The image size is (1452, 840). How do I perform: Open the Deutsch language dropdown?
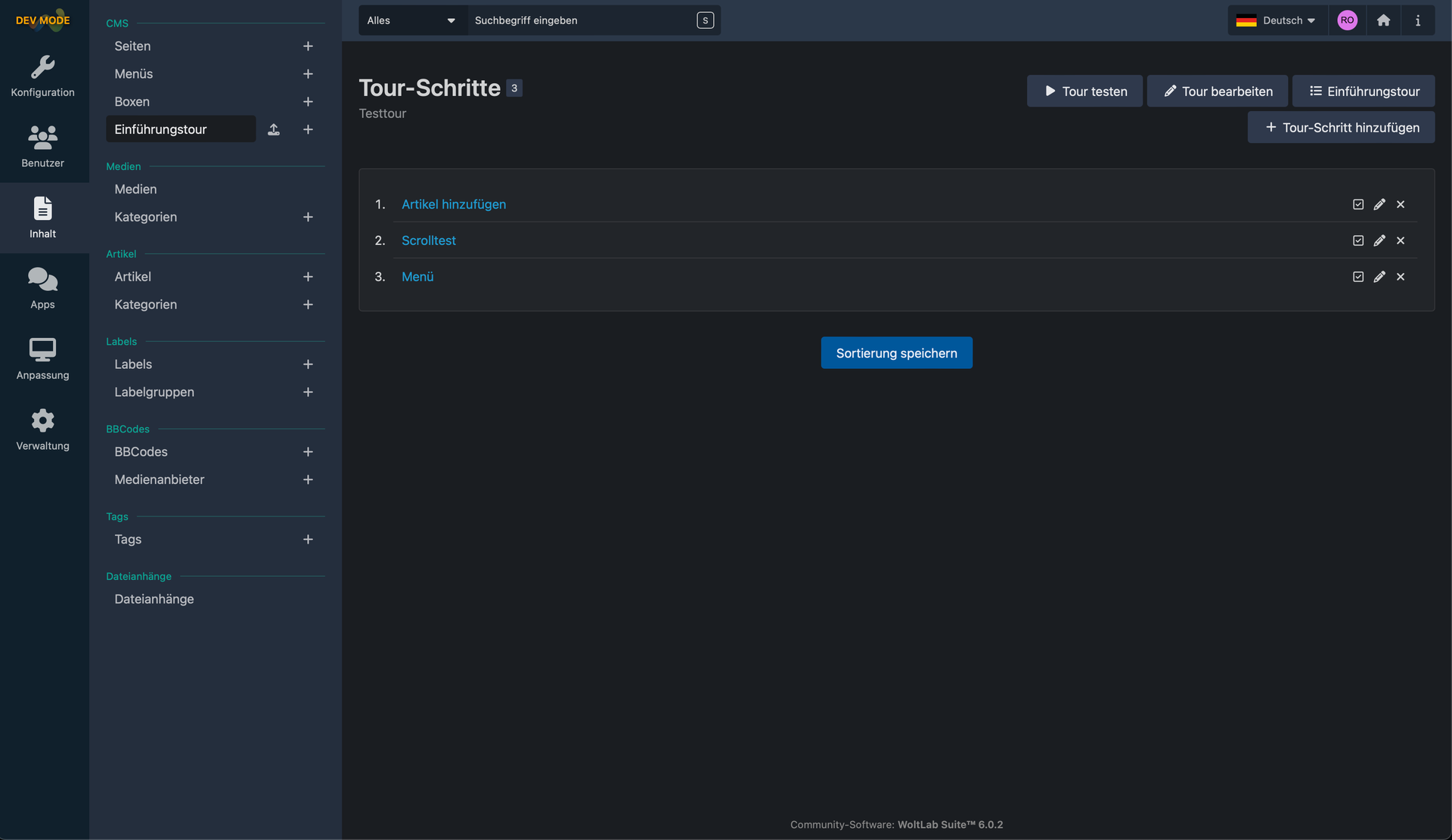point(1276,20)
